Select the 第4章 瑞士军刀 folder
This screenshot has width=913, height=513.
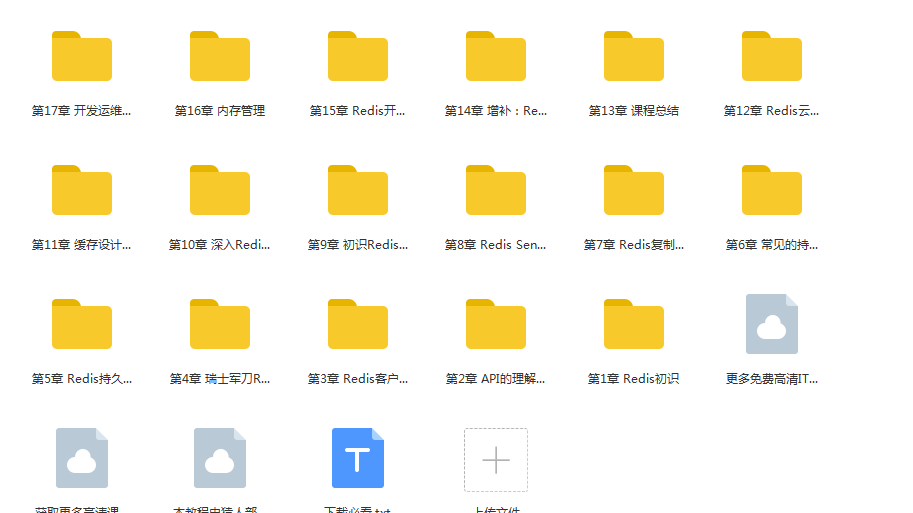(x=219, y=325)
